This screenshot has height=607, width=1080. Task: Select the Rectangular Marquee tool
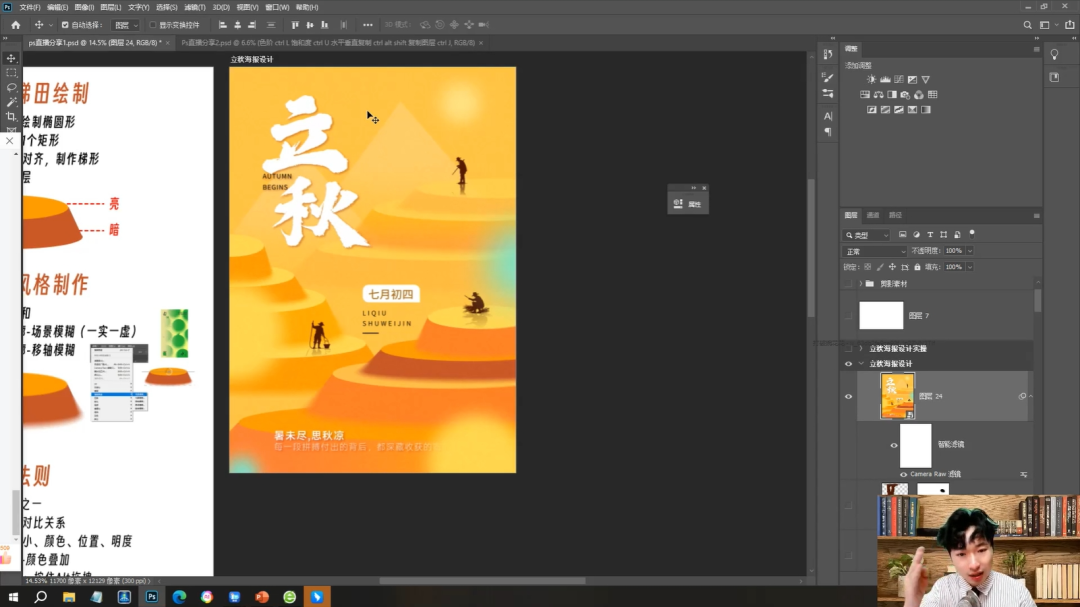(11, 72)
